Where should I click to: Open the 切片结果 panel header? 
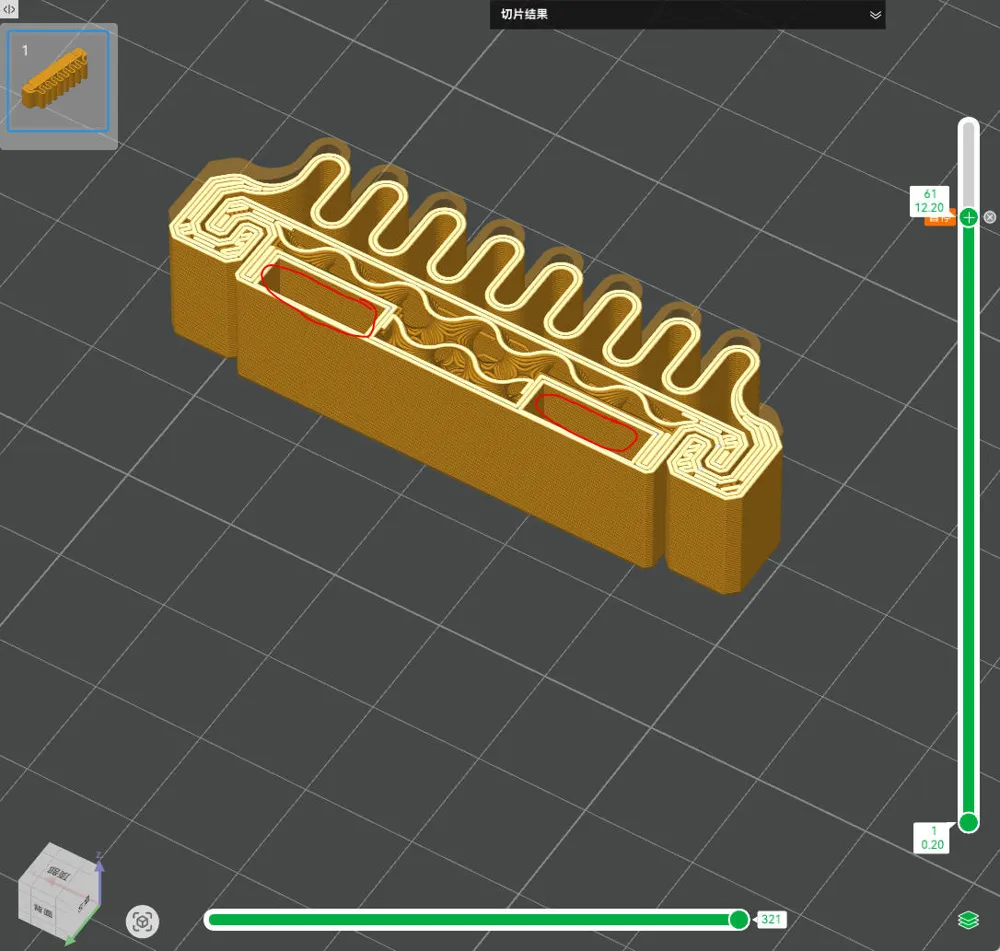pos(688,15)
